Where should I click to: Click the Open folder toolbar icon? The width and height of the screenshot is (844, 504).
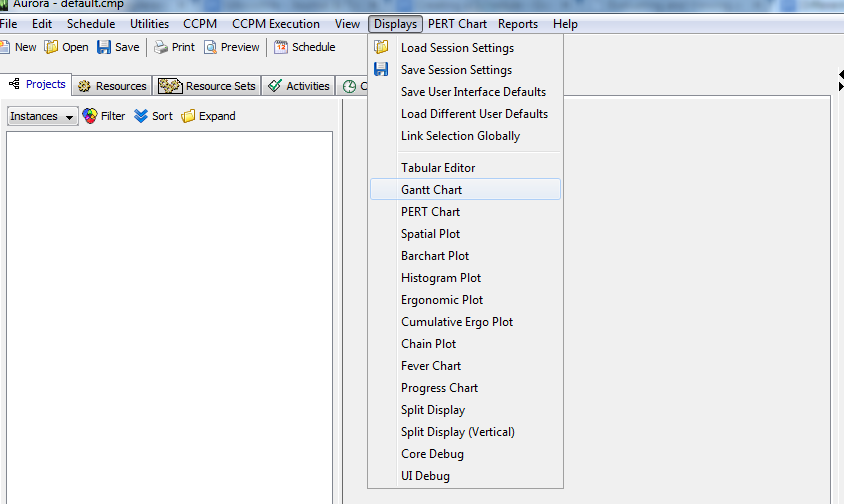(x=52, y=47)
